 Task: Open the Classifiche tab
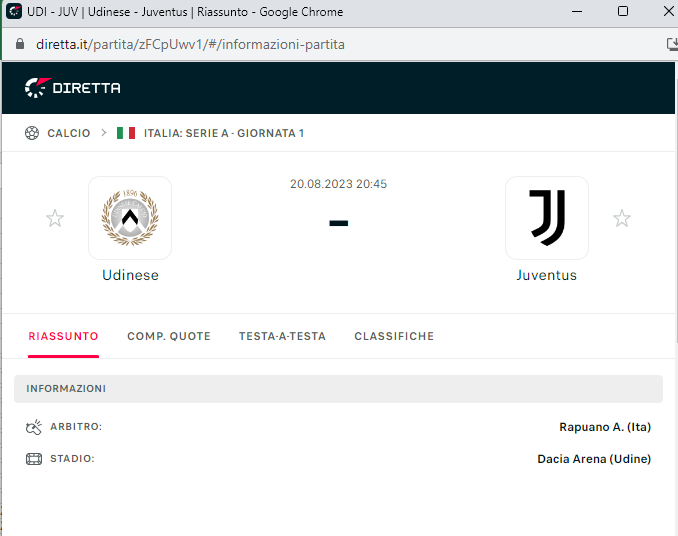click(x=394, y=336)
